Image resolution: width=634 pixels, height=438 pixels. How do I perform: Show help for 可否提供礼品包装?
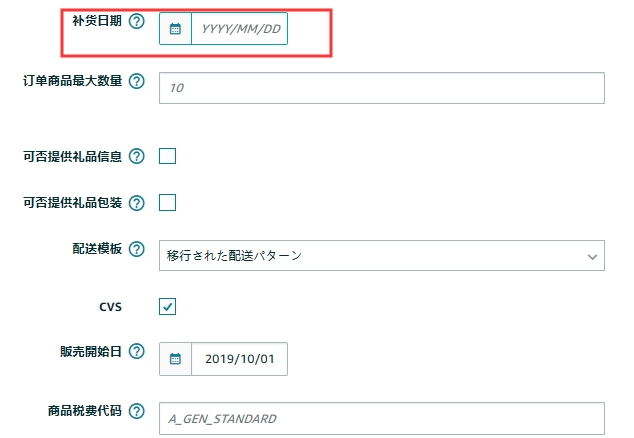(137, 203)
